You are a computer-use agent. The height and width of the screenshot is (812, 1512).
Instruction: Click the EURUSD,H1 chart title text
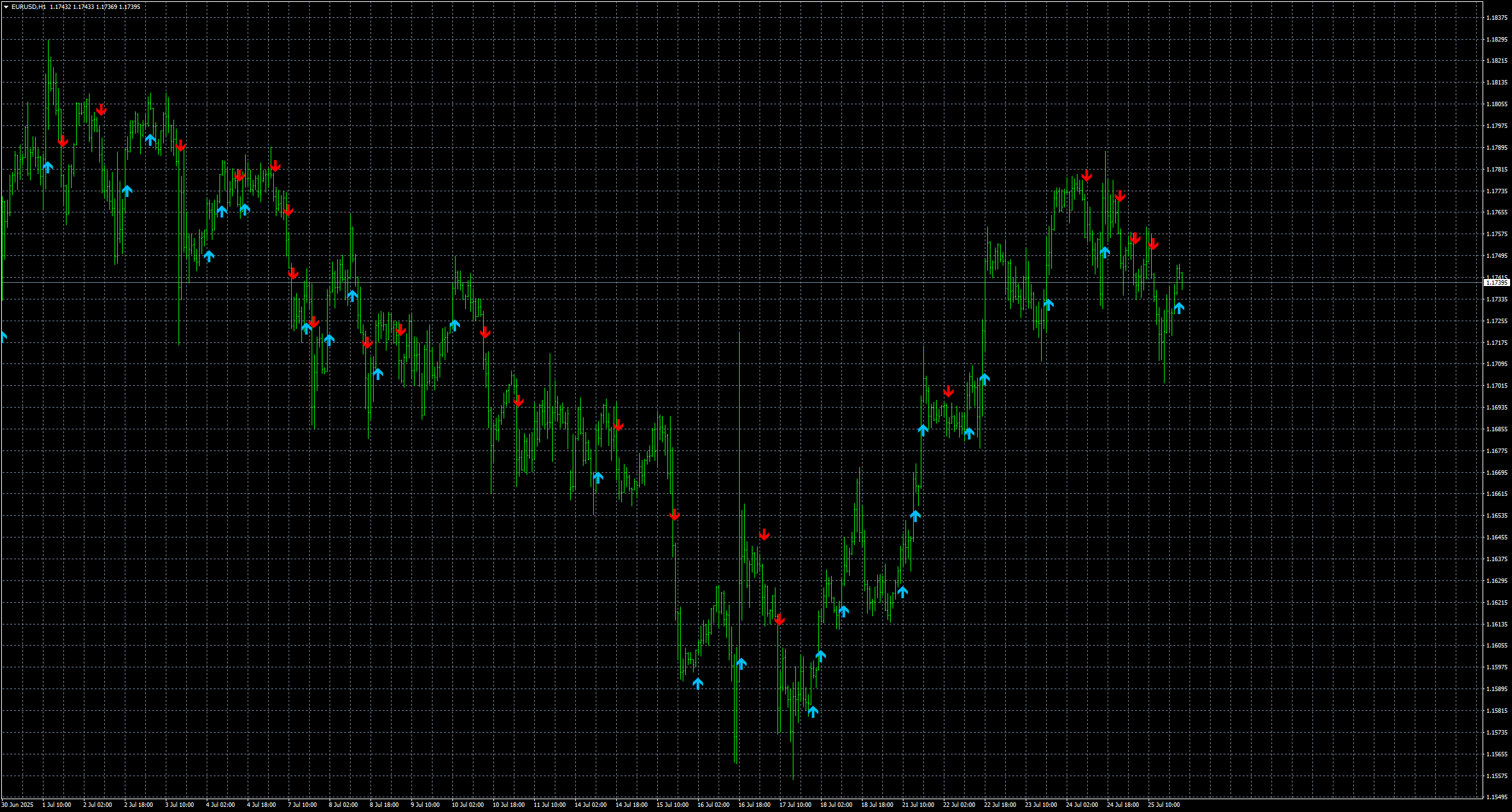[x=28, y=7]
